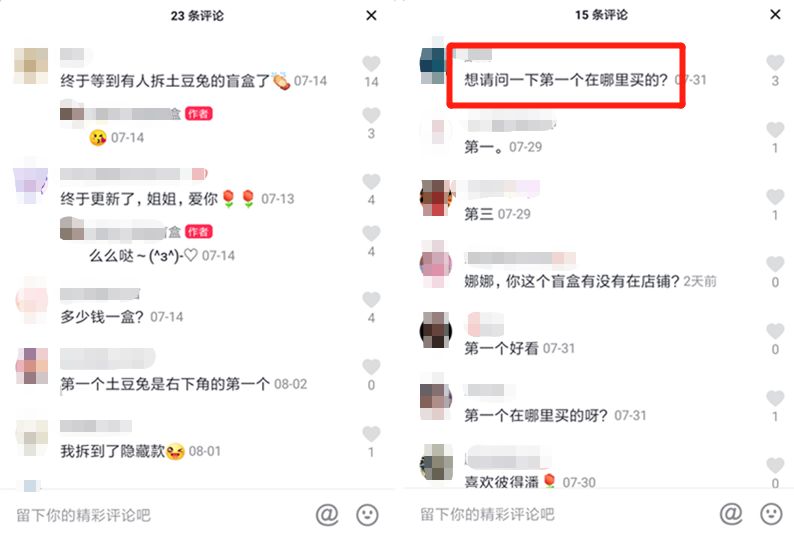
Task: Select the 娜娜，你这个盲盒有没有在店铺 comment
Action: pos(572,281)
